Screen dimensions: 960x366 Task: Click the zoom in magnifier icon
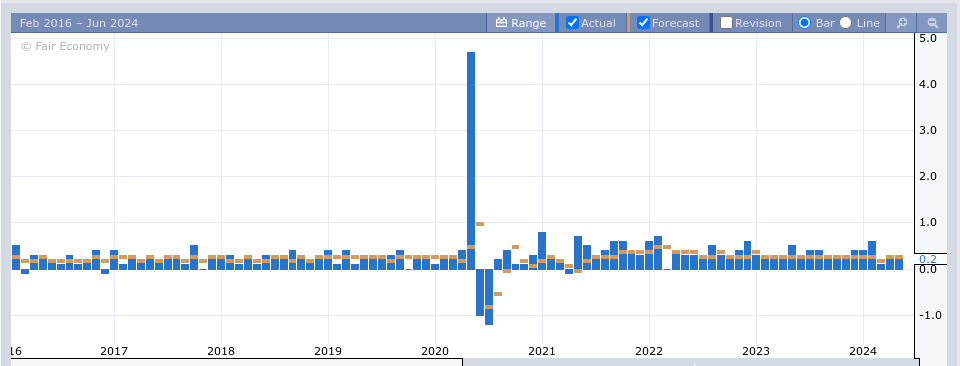coord(901,23)
